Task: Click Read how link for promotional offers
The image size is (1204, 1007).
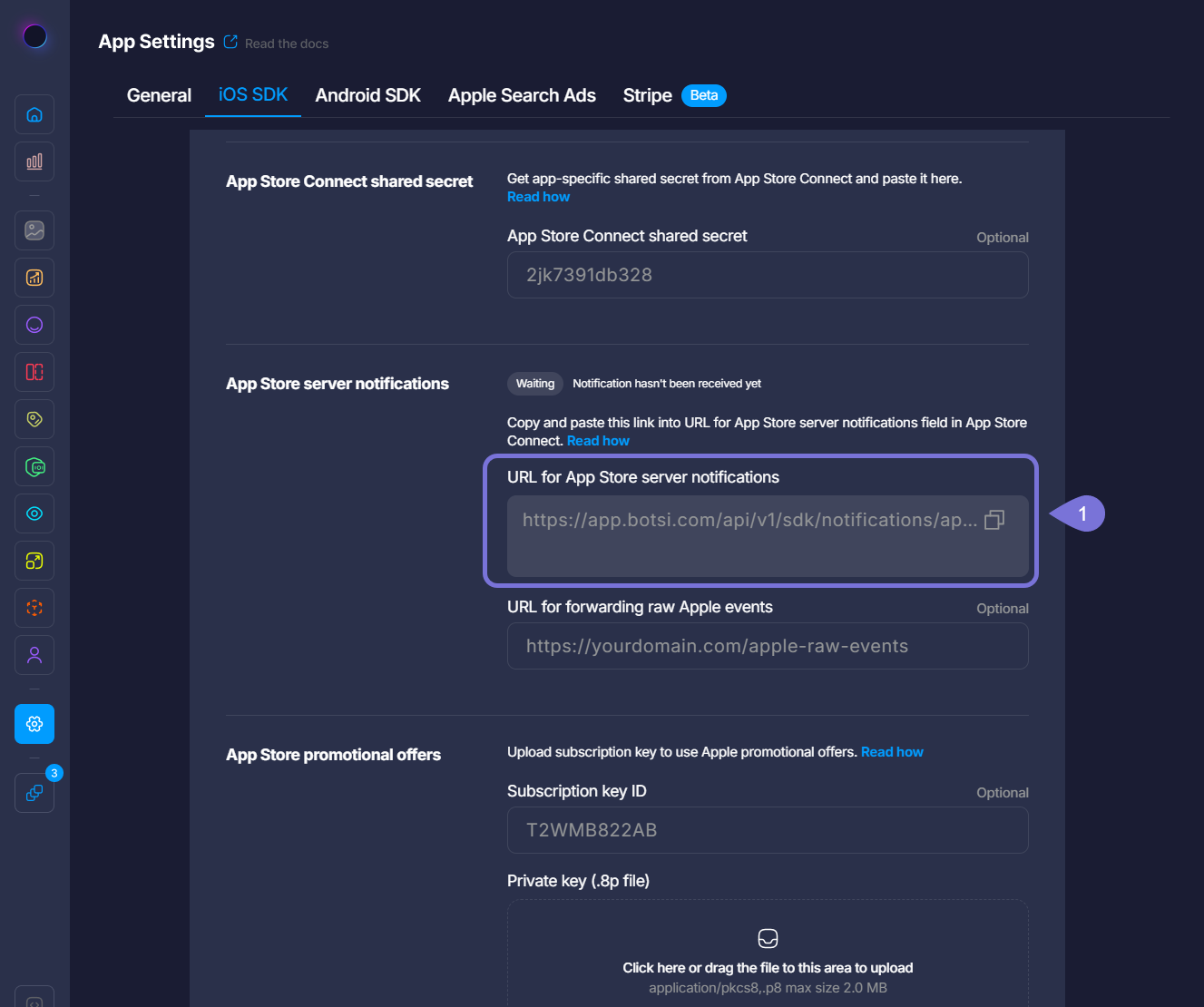Action: (x=892, y=752)
